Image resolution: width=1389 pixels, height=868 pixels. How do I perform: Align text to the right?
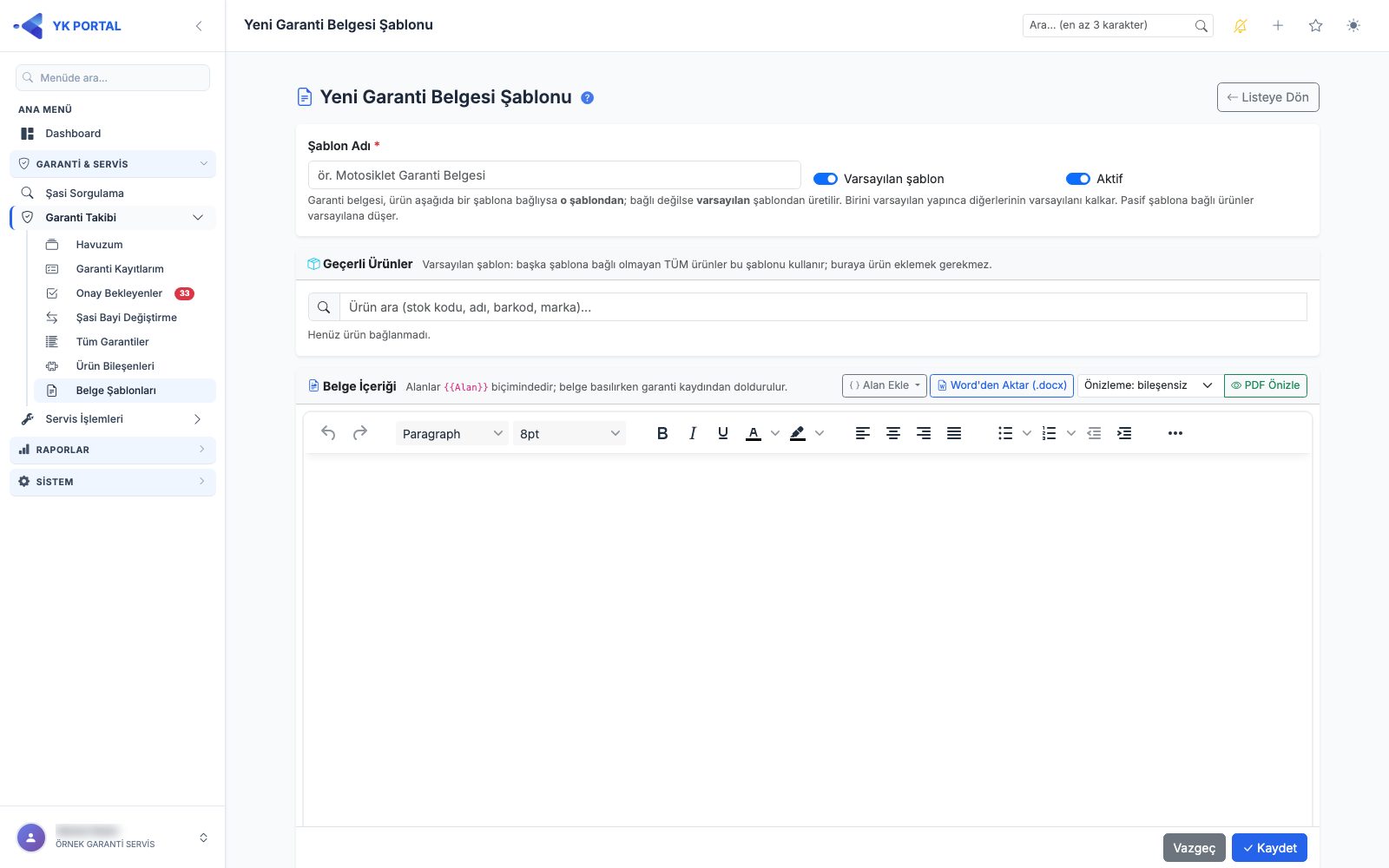[x=924, y=433]
